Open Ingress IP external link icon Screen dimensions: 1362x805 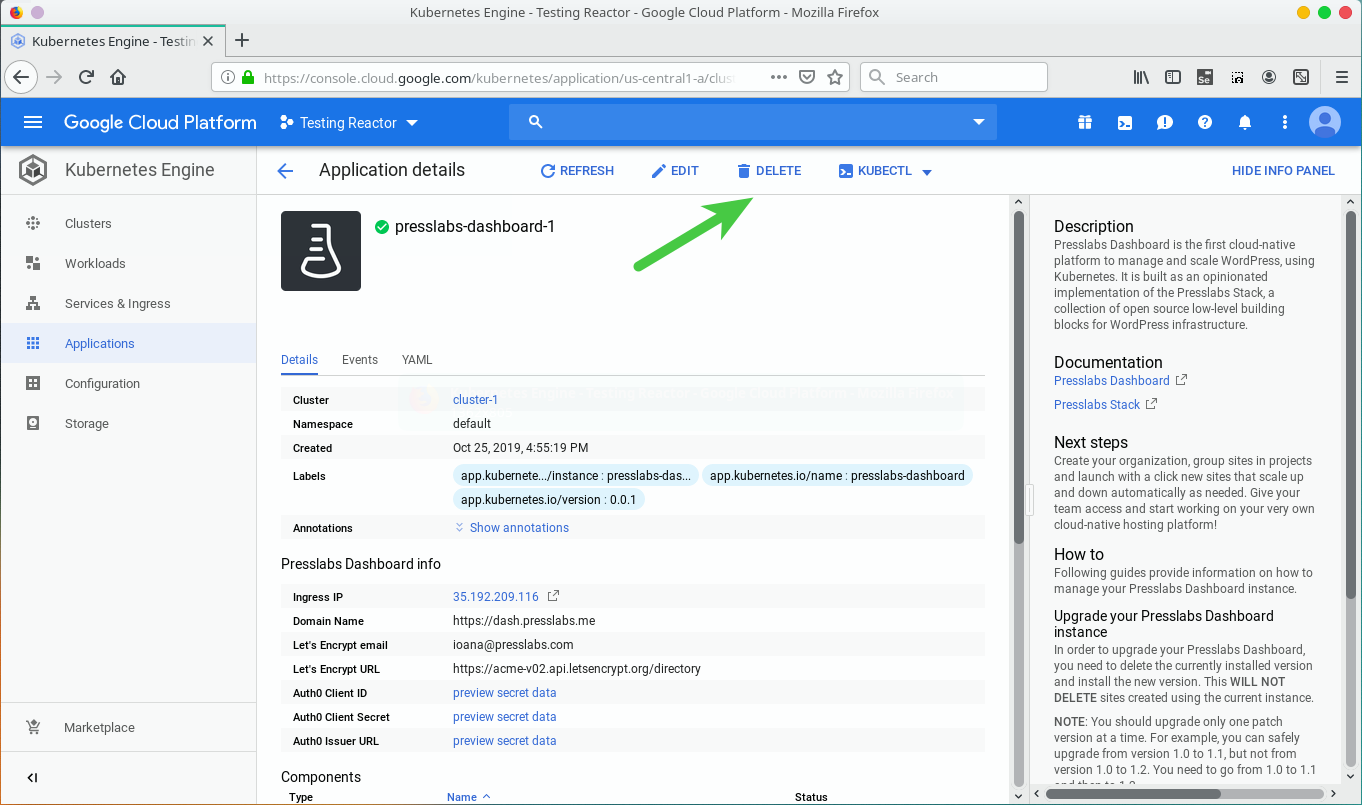(553, 596)
